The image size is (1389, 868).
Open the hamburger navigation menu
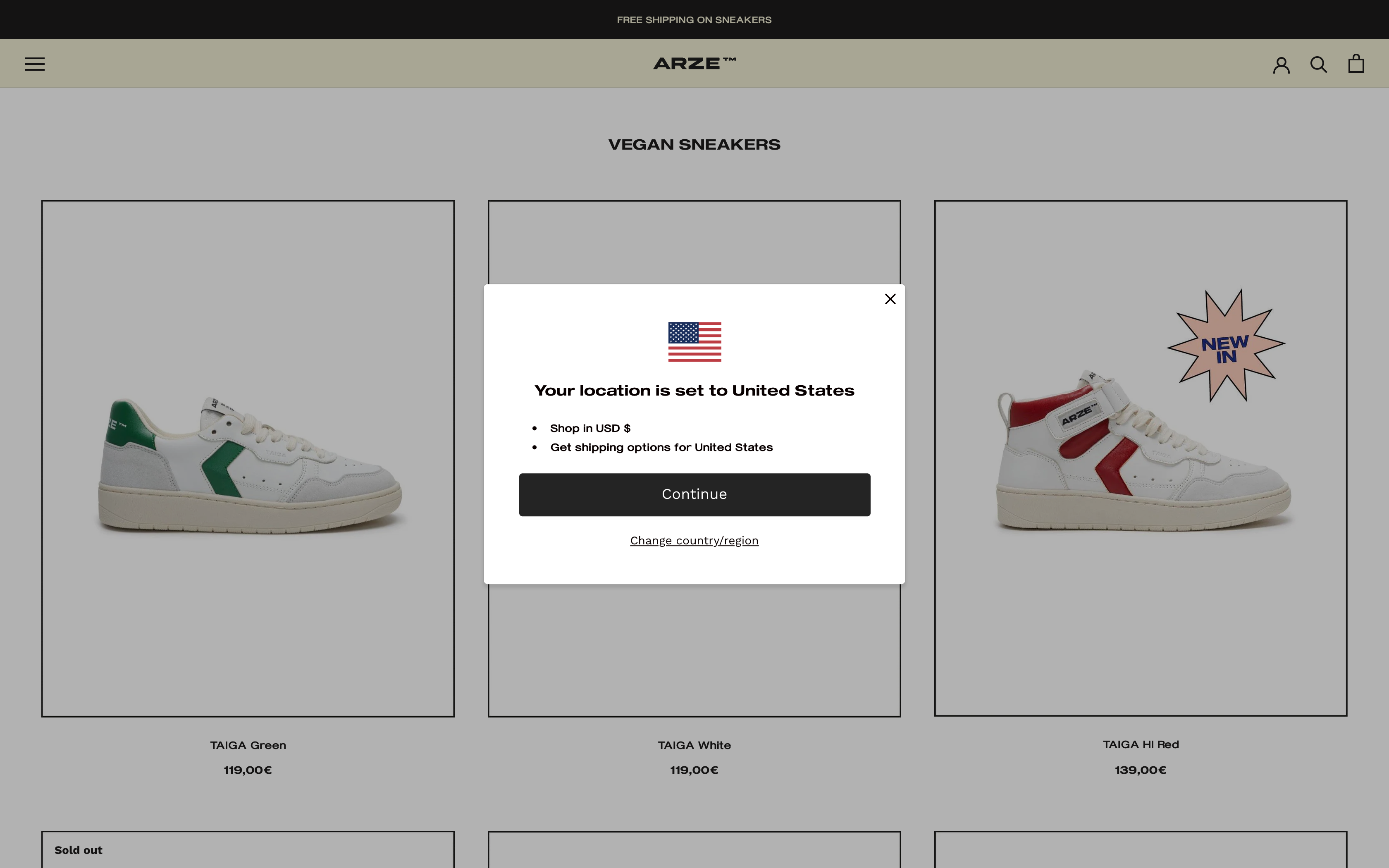click(34, 64)
